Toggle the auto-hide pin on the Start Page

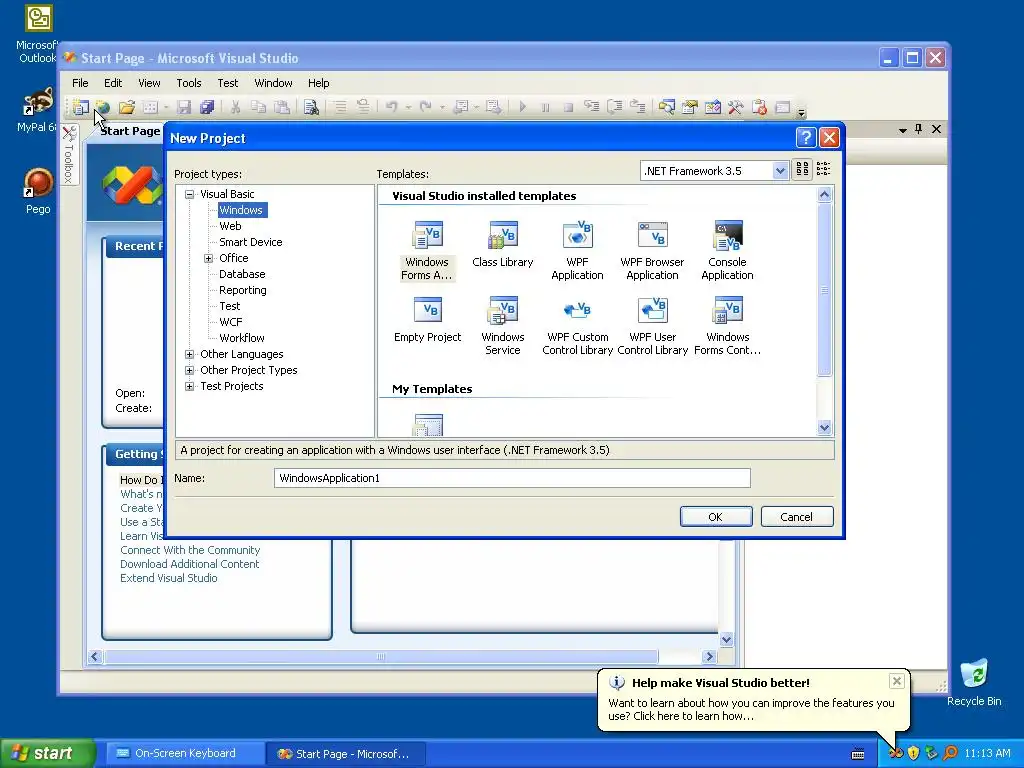(919, 129)
